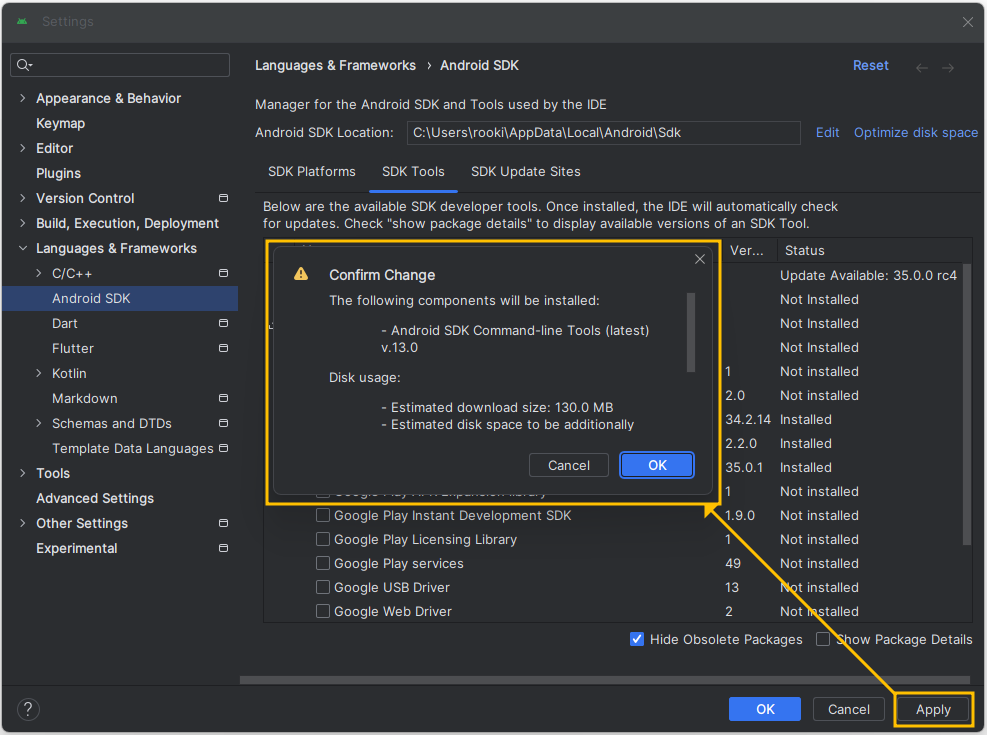Viewport: 987px width, 735px height.
Task: Click project-level icon next to Version Control
Action: (x=223, y=198)
